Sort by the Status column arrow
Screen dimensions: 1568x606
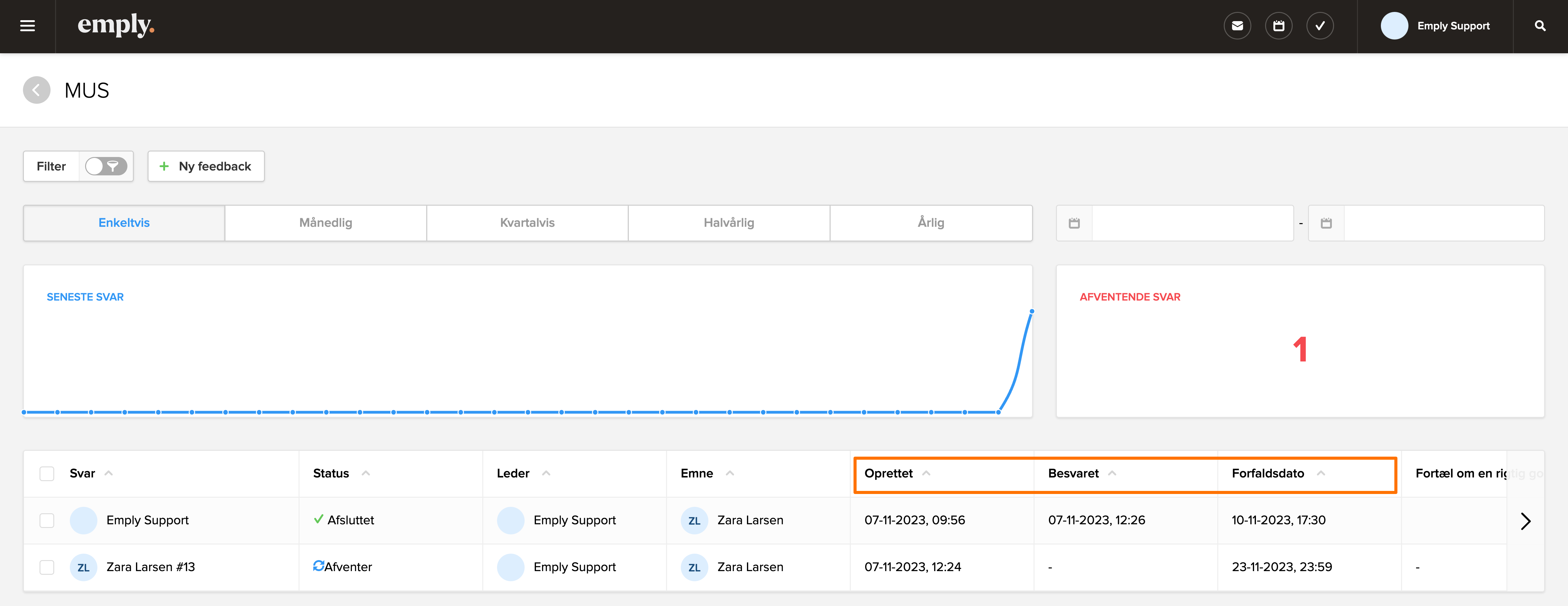pyautogui.click(x=366, y=473)
